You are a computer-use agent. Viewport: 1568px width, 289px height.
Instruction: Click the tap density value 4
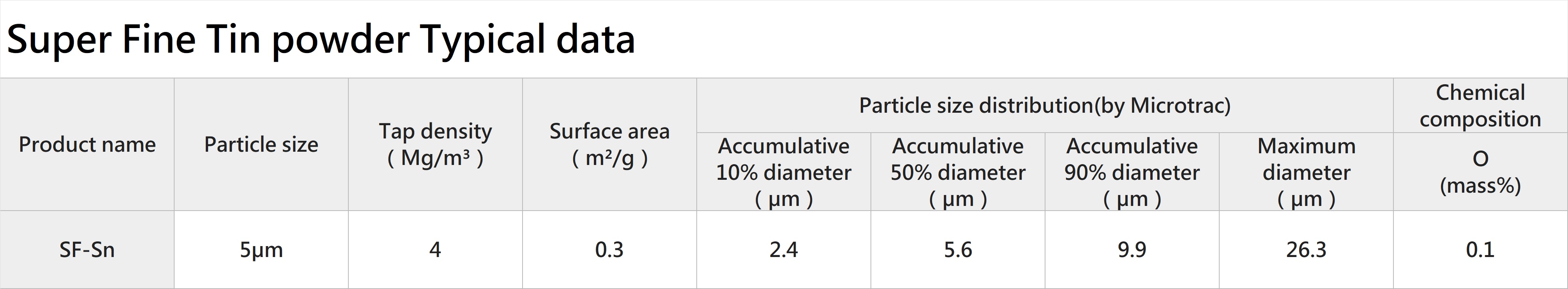[x=435, y=250]
